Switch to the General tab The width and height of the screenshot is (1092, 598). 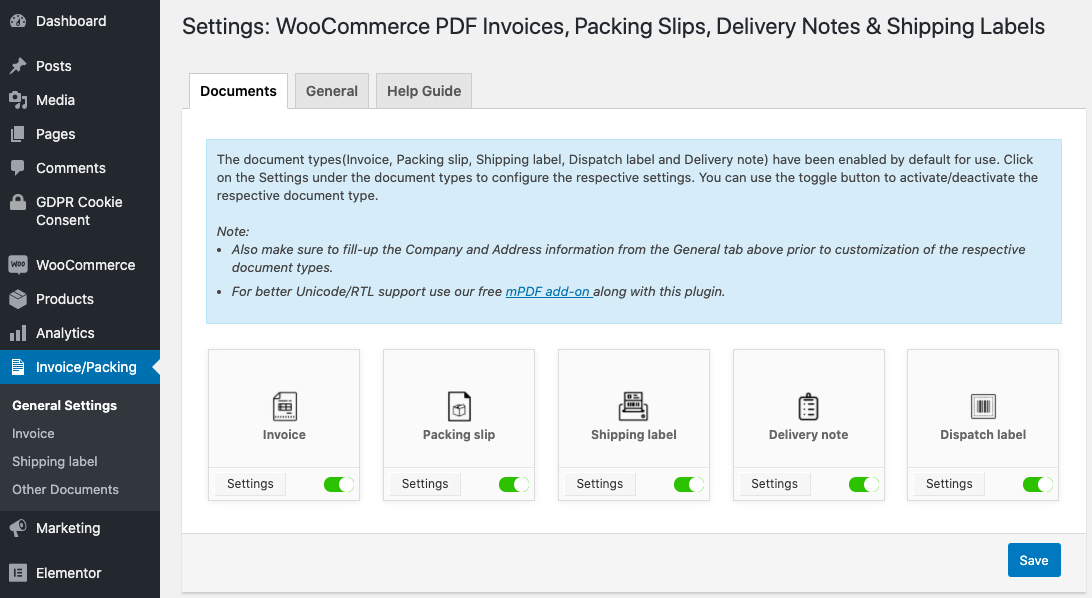click(332, 91)
